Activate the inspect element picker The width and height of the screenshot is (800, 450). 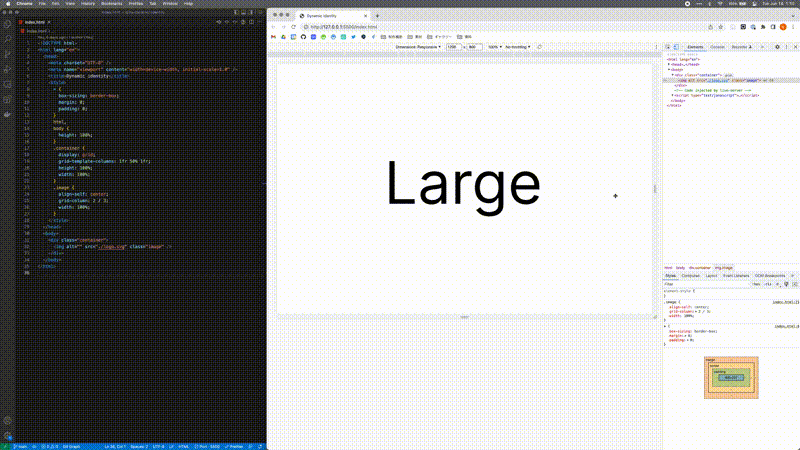coord(668,47)
